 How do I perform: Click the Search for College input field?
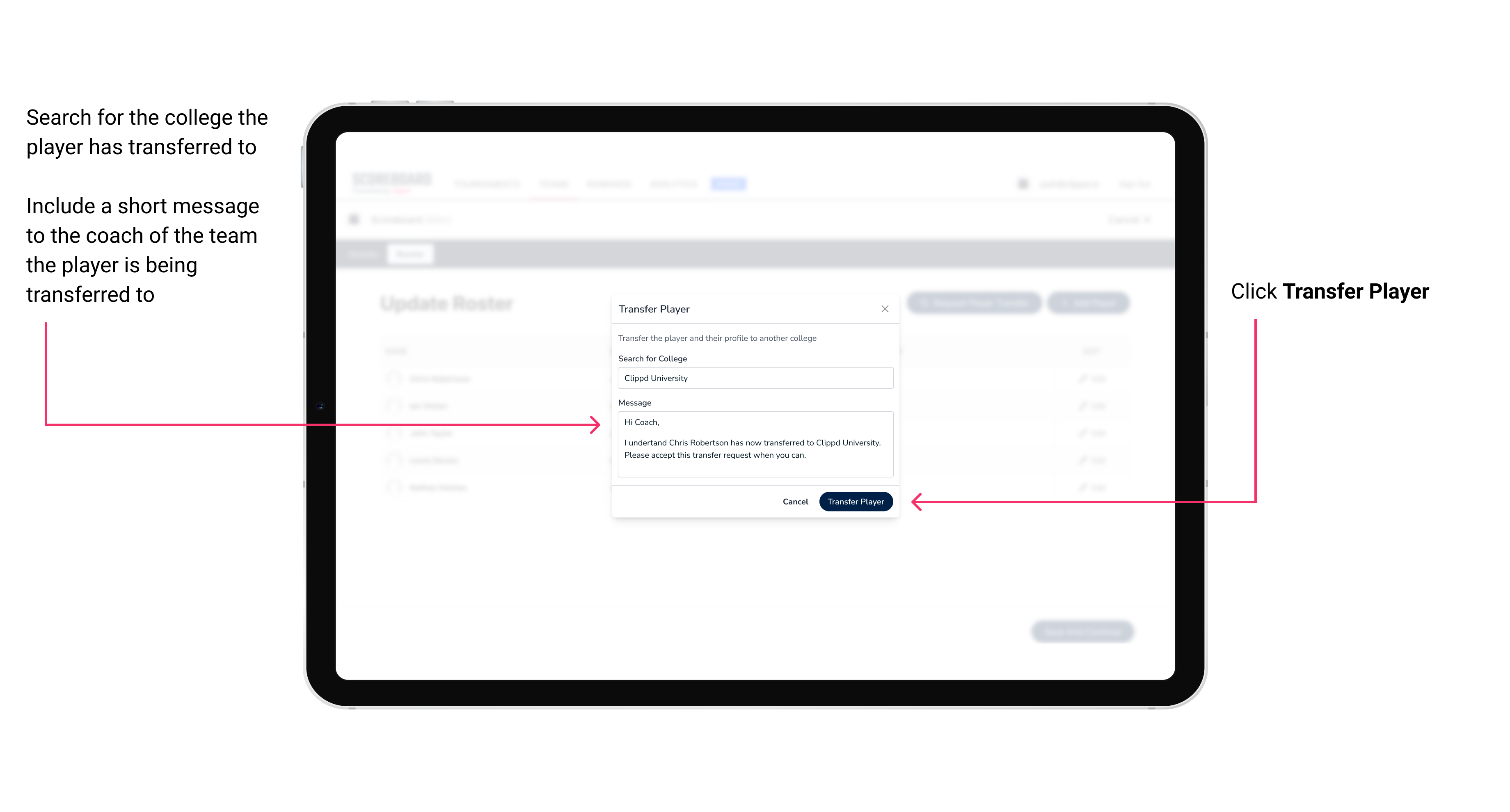point(753,378)
